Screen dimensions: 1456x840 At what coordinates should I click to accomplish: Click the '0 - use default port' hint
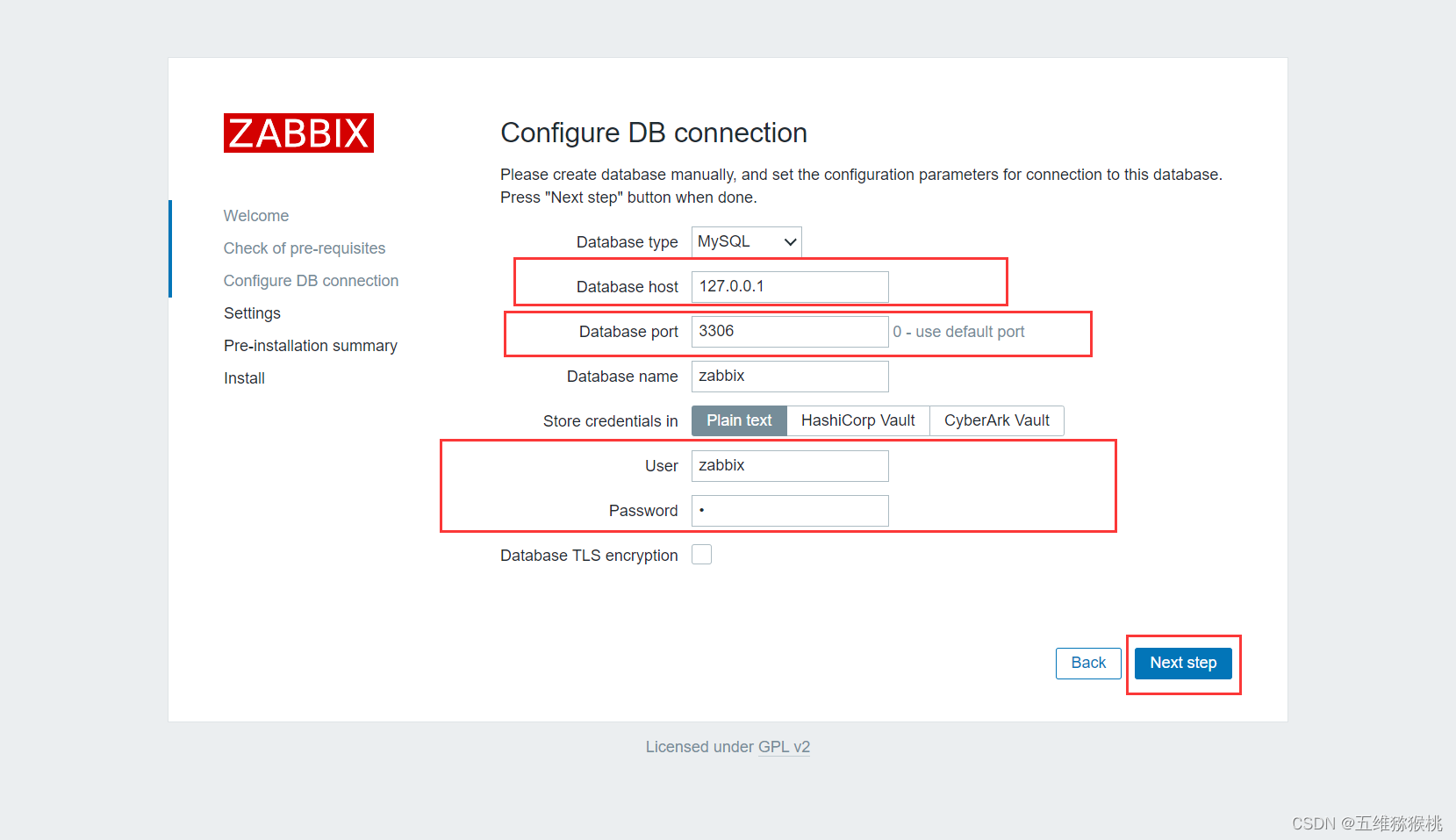(x=958, y=332)
